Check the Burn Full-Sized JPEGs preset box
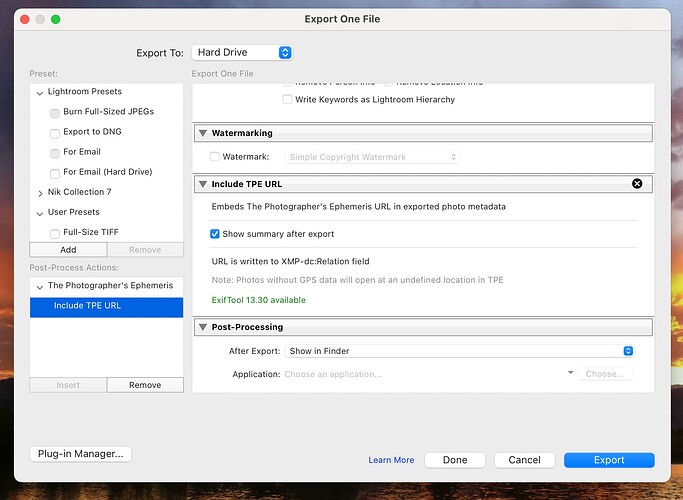Screen dimensions: 683x500 pyautogui.click(x=55, y=113)
